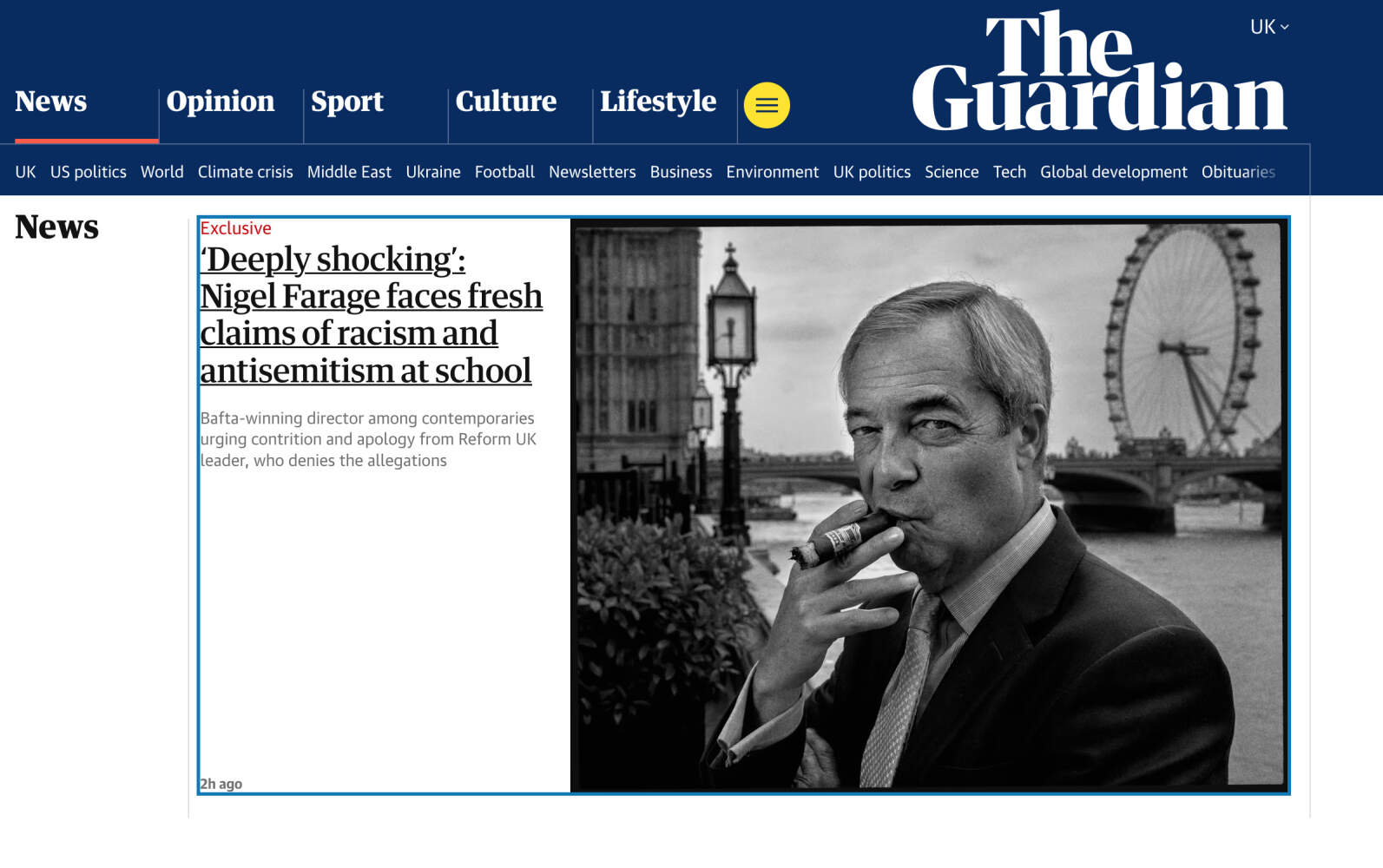Open the Ukraine subnav link
The width and height of the screenshot is (1383, 868).
pos(433,172)
